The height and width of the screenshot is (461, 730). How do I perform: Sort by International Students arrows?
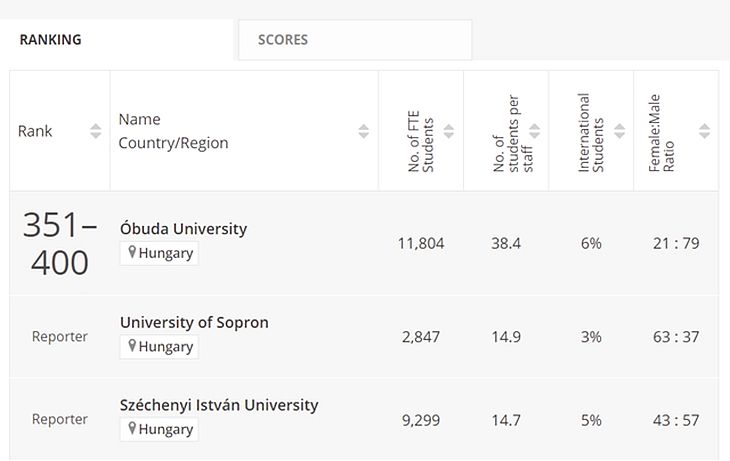pyautogui.click(x=619, y=131)
